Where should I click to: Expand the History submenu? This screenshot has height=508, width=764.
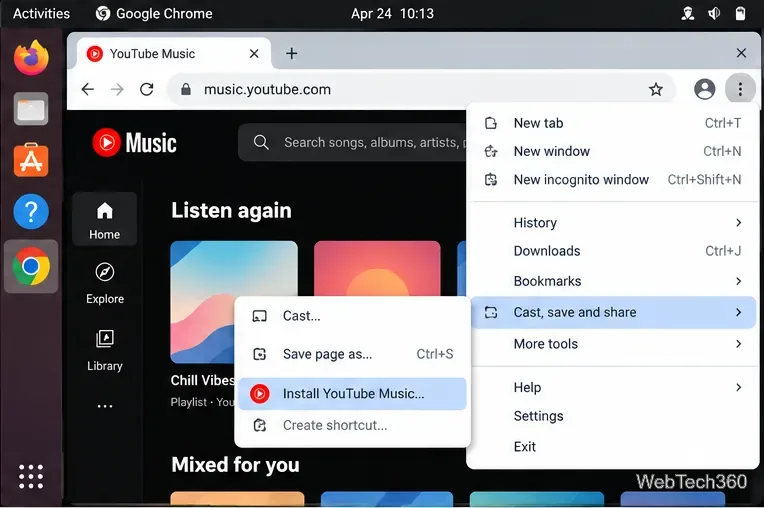612,223
